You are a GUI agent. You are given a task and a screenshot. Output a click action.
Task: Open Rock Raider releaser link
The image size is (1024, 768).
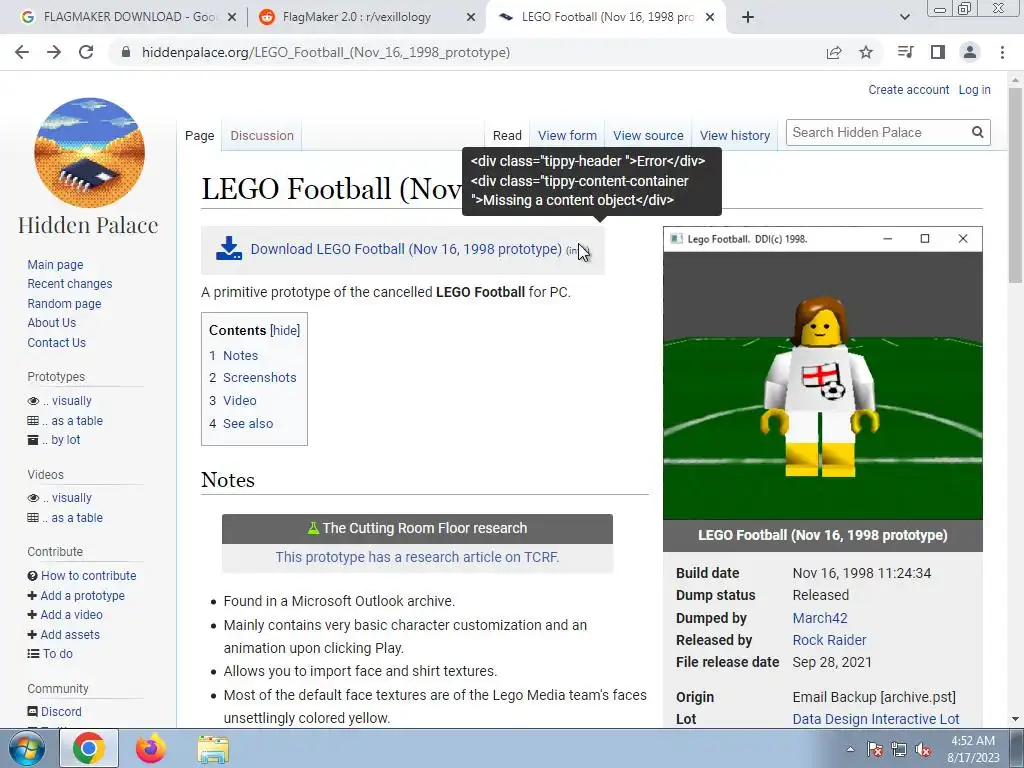pyautogui.click(x=829, y=640)
